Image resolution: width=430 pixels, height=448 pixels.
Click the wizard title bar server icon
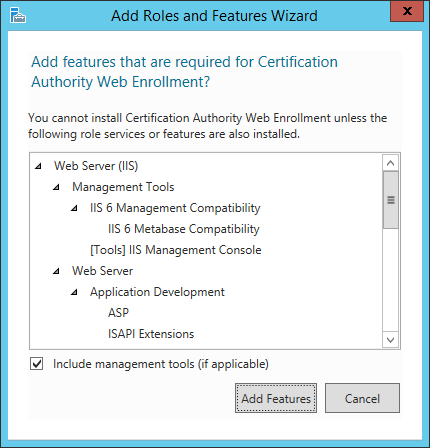(18, 15)
